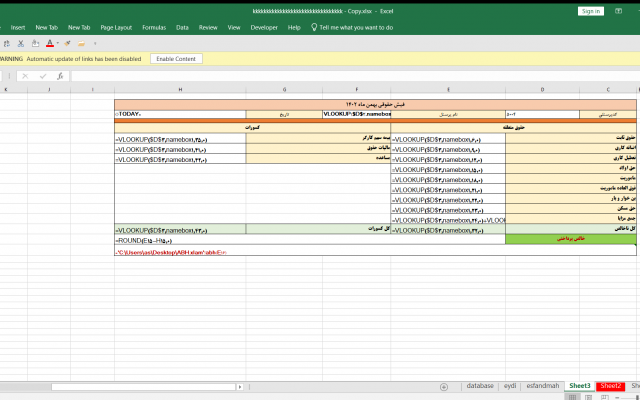Open the Developer ribbon tab

264,27
